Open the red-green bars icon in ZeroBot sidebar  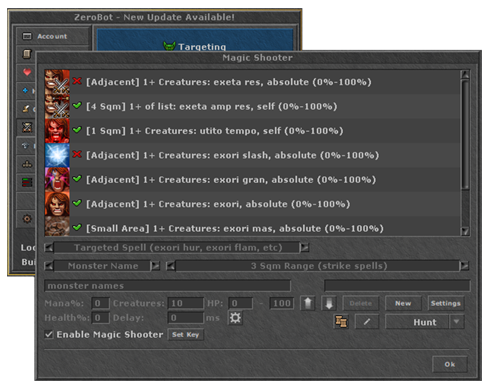tap(27, 182)
